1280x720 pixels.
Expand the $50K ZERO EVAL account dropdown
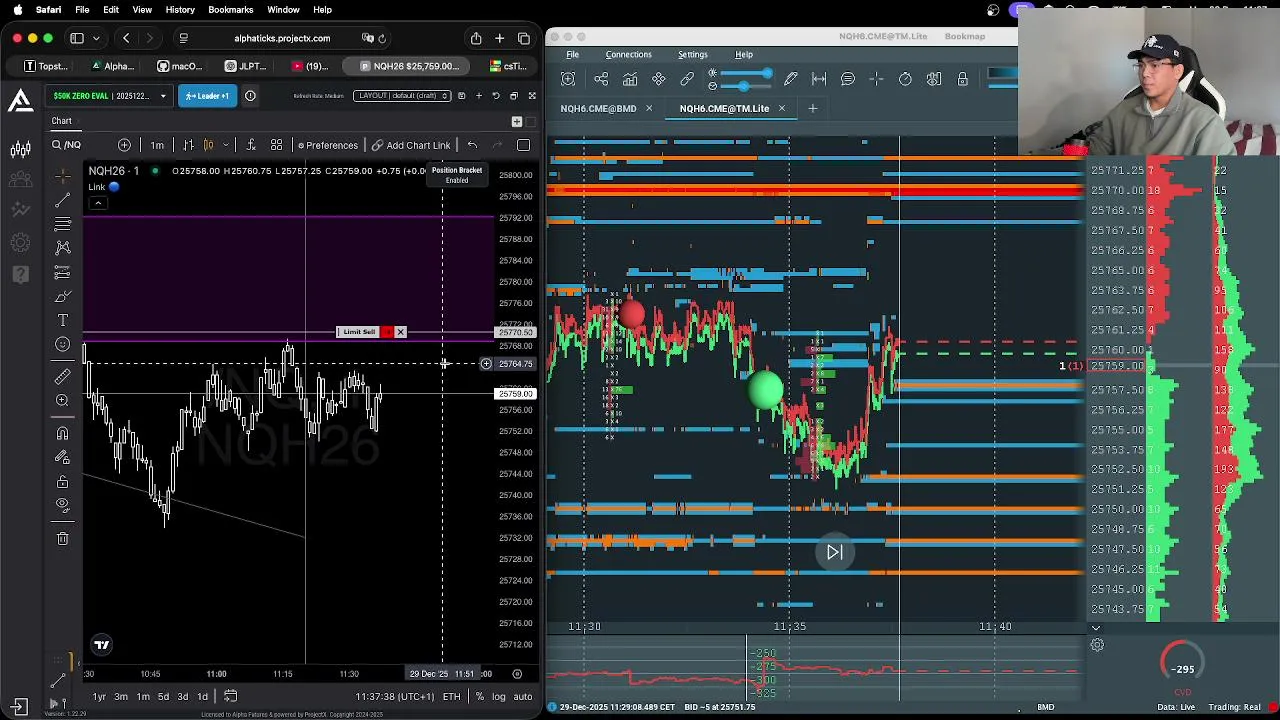tap(111, 96)
